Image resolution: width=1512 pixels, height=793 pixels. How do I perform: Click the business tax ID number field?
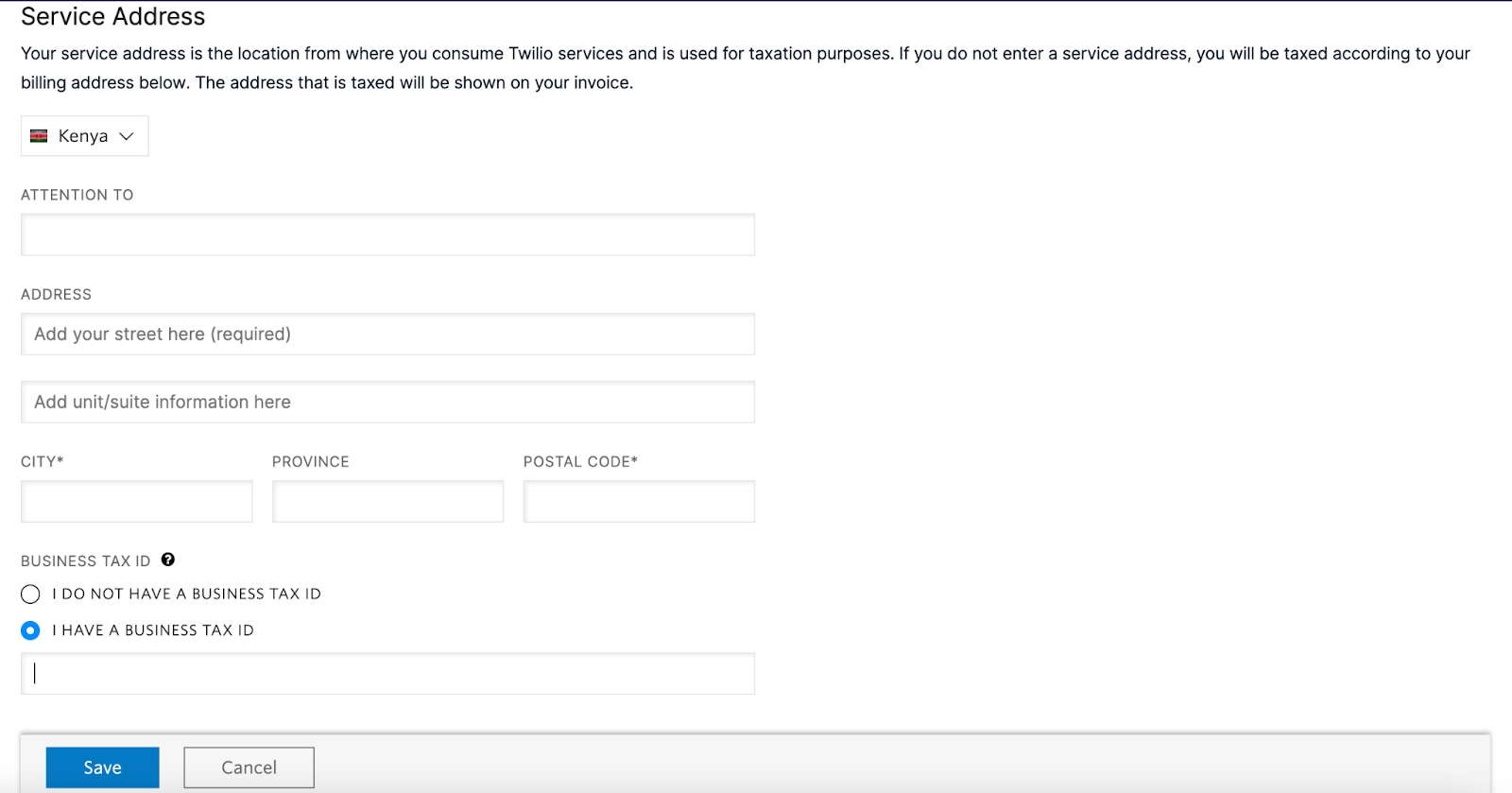tap(387, 674)
